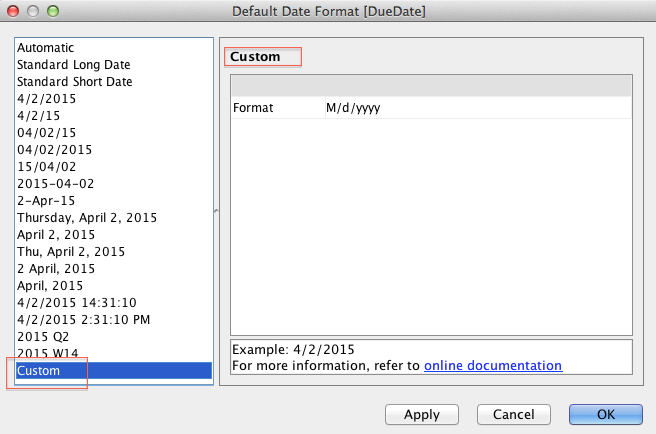The width and height of the screenshot is (656, 434).
Task: Select the 4/2/2015 2:31:10 PM format
Action: tap(84, 320)
